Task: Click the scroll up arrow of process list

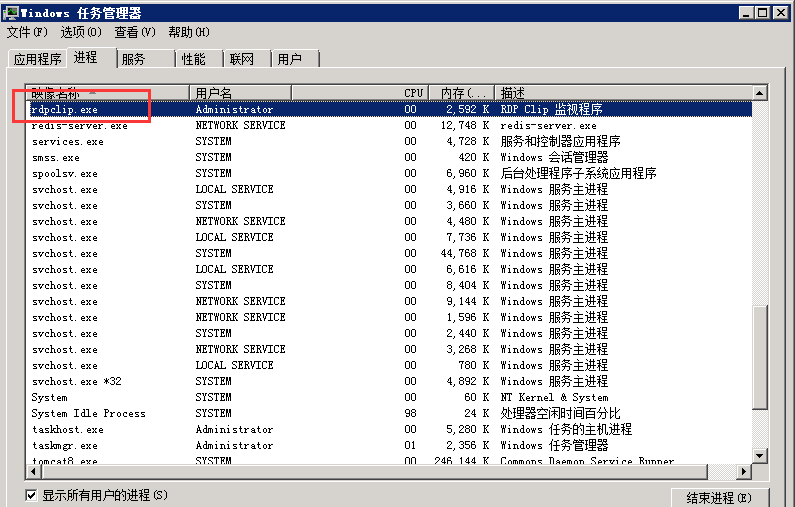Action: 760,93
